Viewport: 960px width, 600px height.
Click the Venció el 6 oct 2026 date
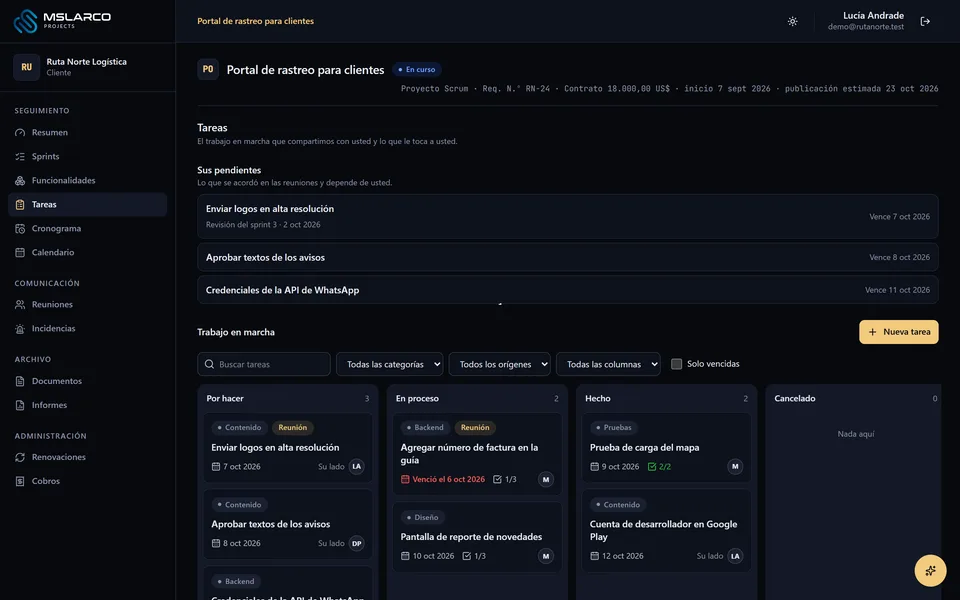click(443, 479)
